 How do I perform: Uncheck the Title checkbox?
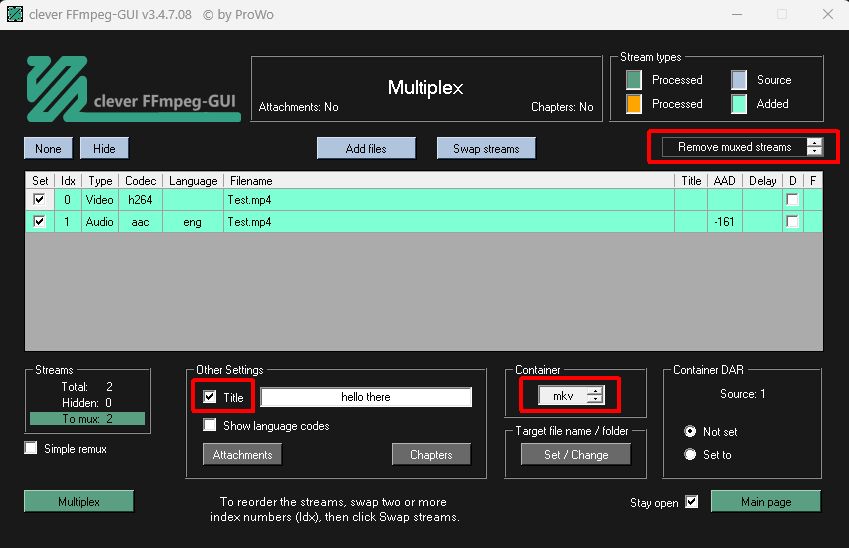210,397
